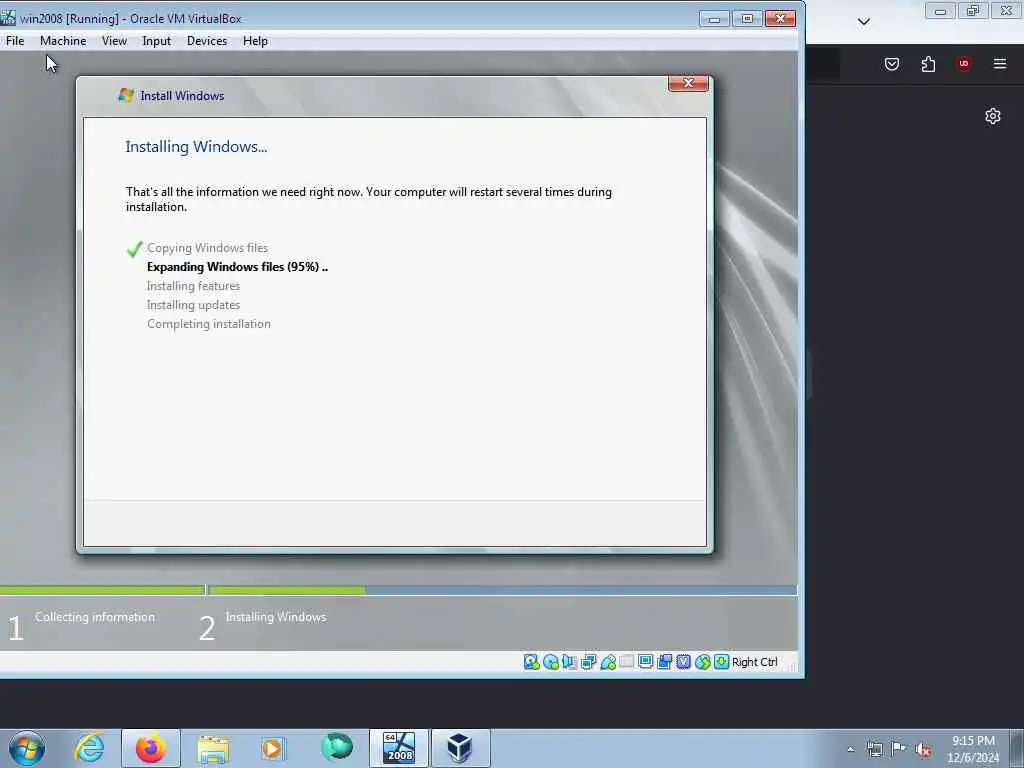Minimize the Firefox window

tap(940, 11)
